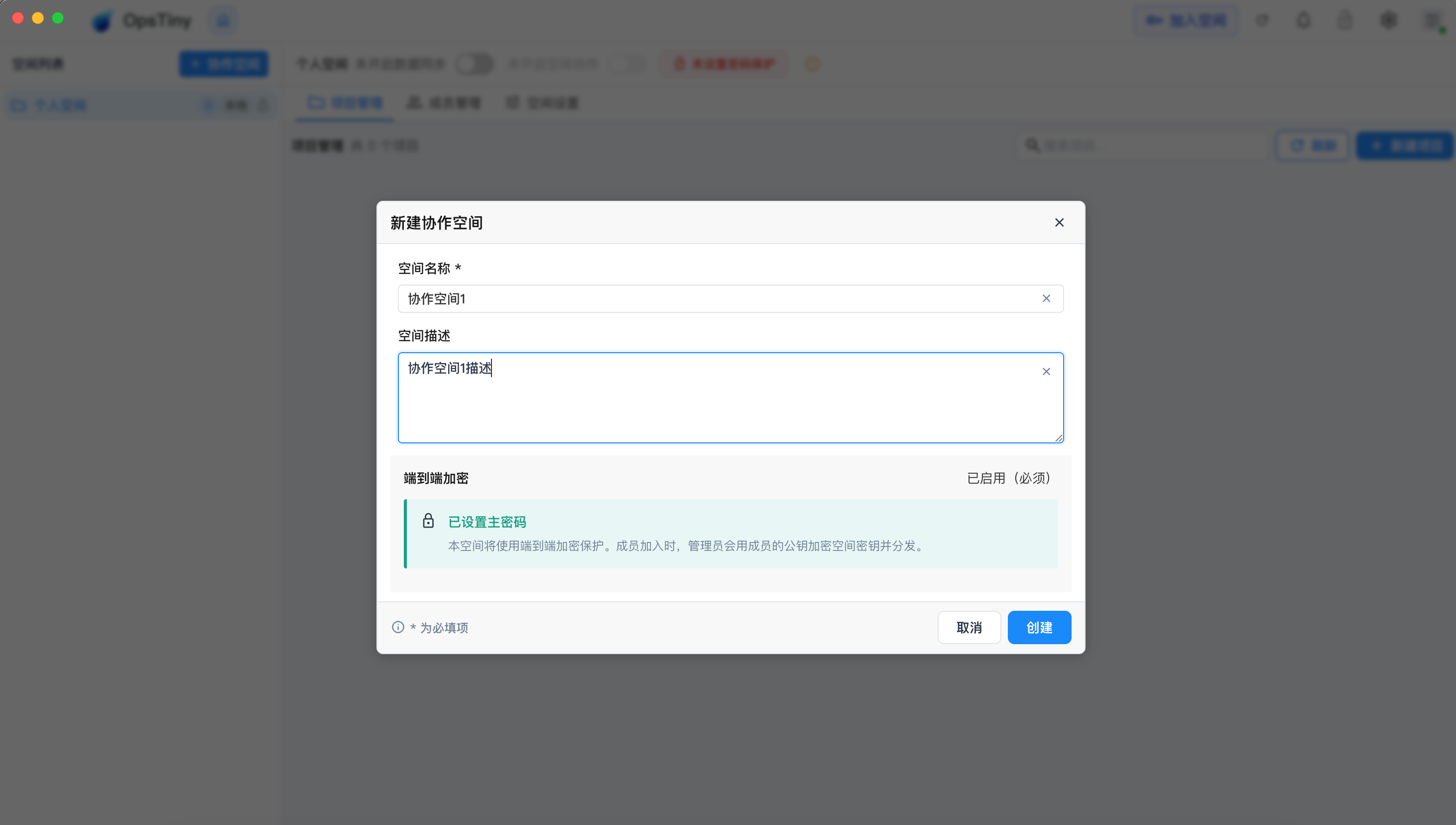Click the 空间描述 label

[424, 335]
